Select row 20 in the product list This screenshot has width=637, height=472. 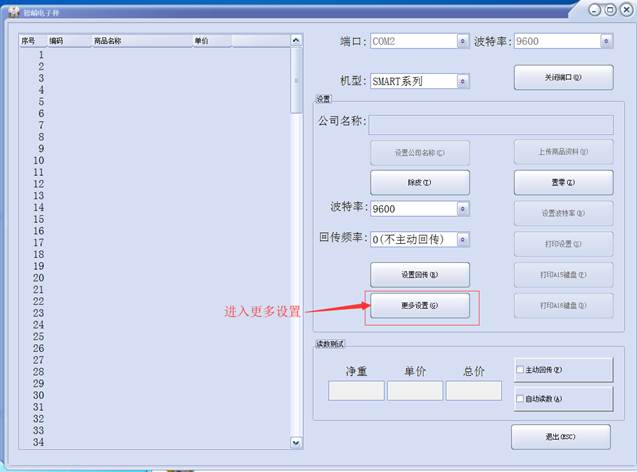(155, 278)
